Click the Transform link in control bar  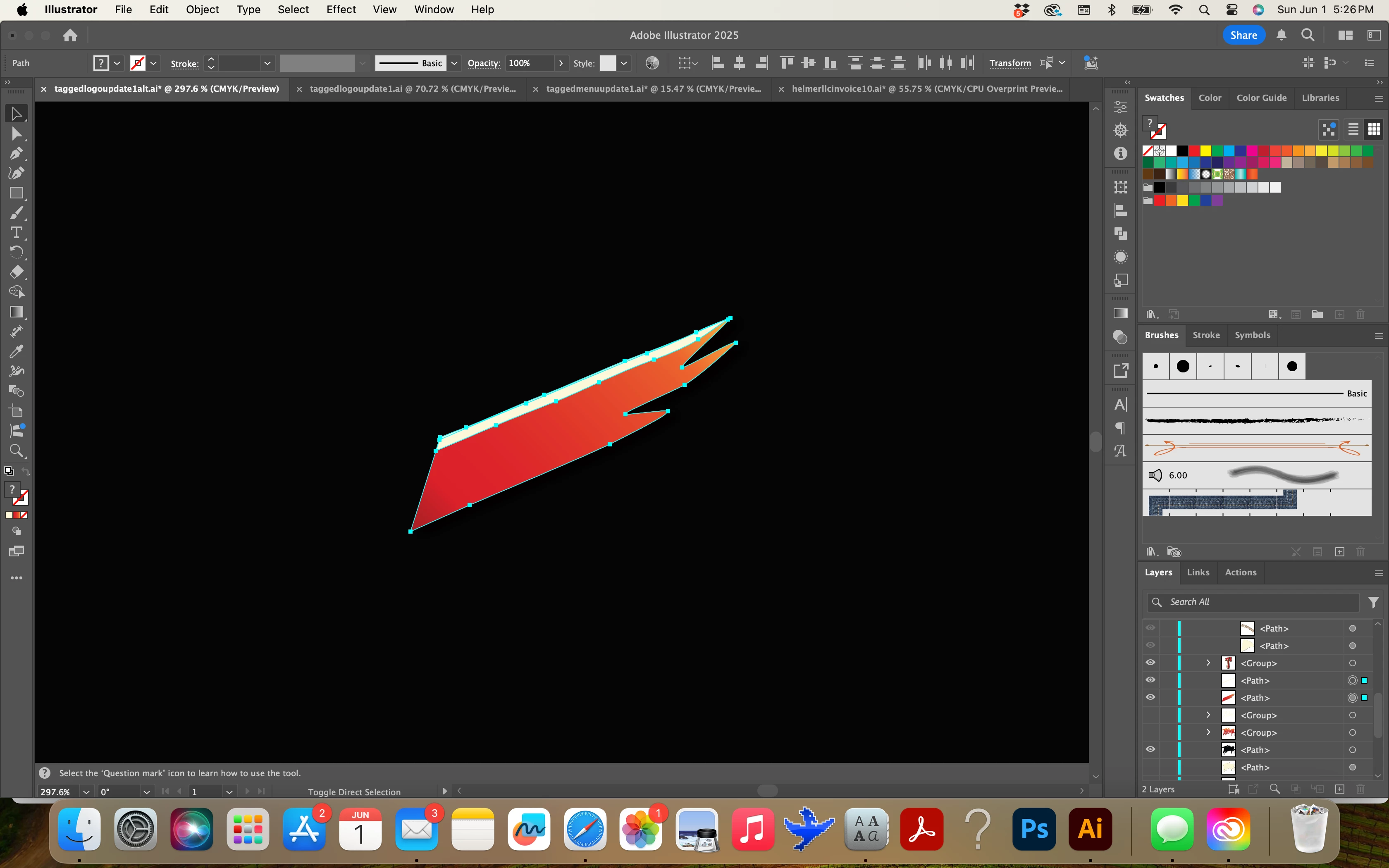point(1010,63)
